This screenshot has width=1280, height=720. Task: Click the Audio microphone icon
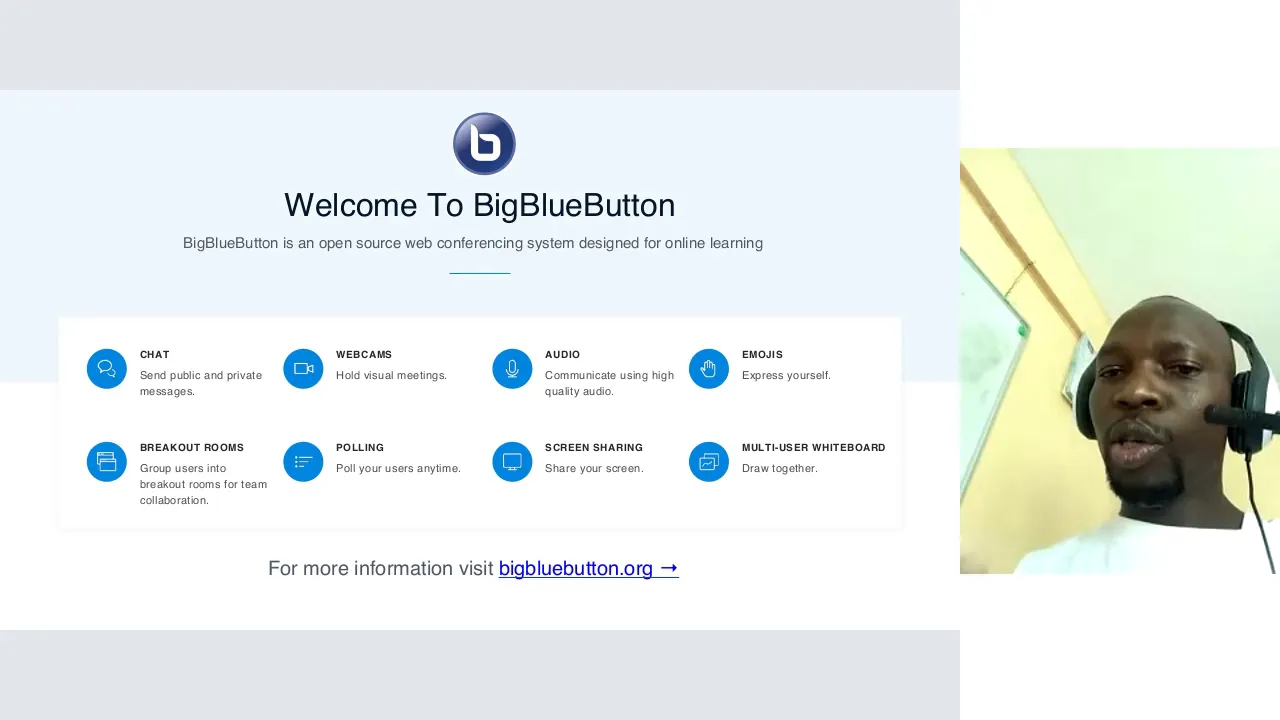(512, 369)
